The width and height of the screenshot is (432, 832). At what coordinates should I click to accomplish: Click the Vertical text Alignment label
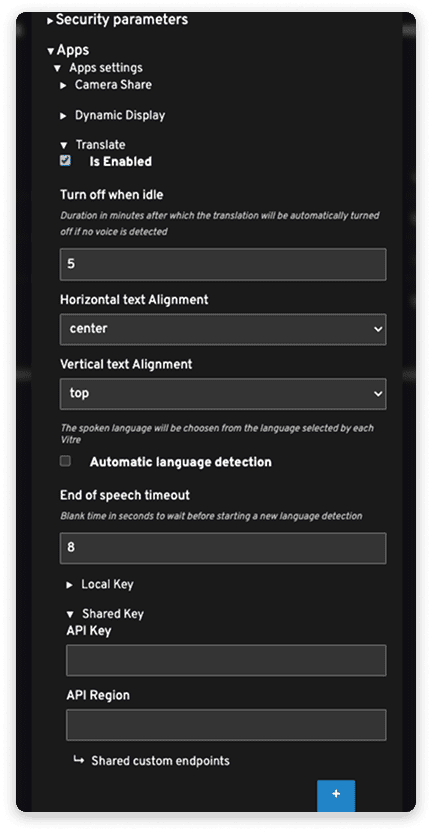[x=126, y=365]
